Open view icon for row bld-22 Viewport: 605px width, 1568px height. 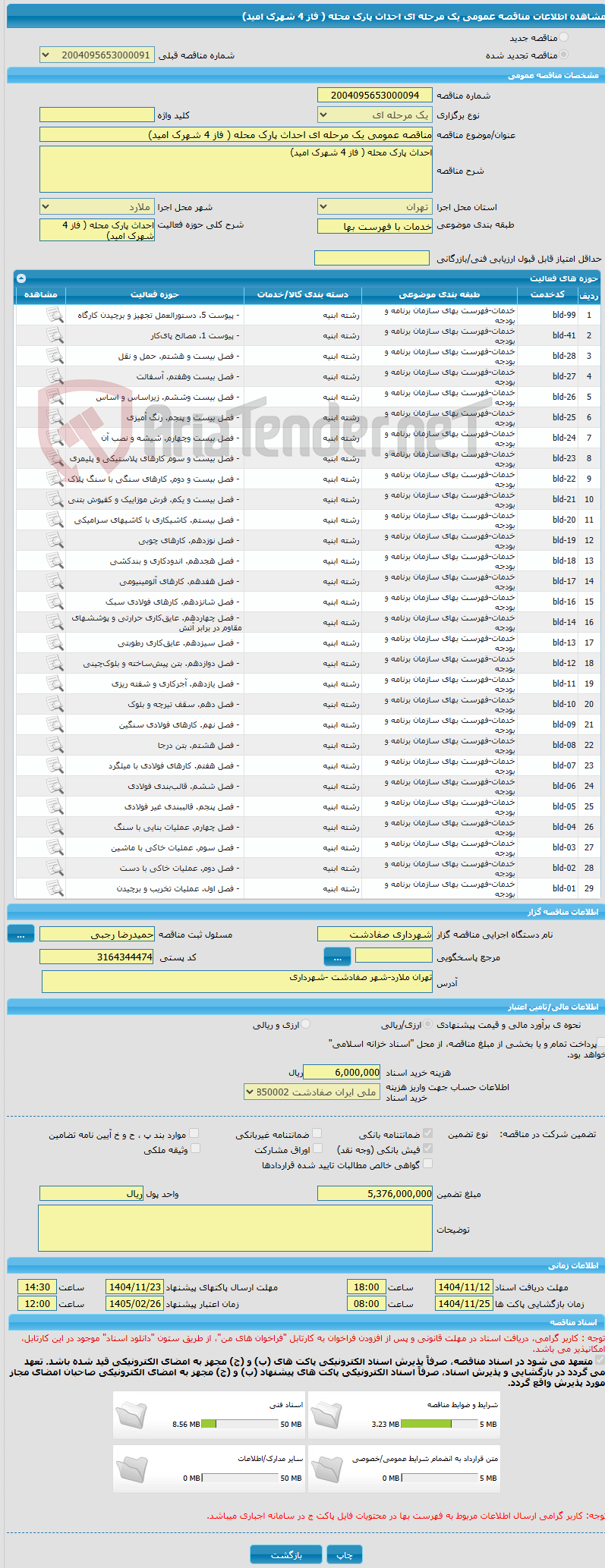point(55,479)
